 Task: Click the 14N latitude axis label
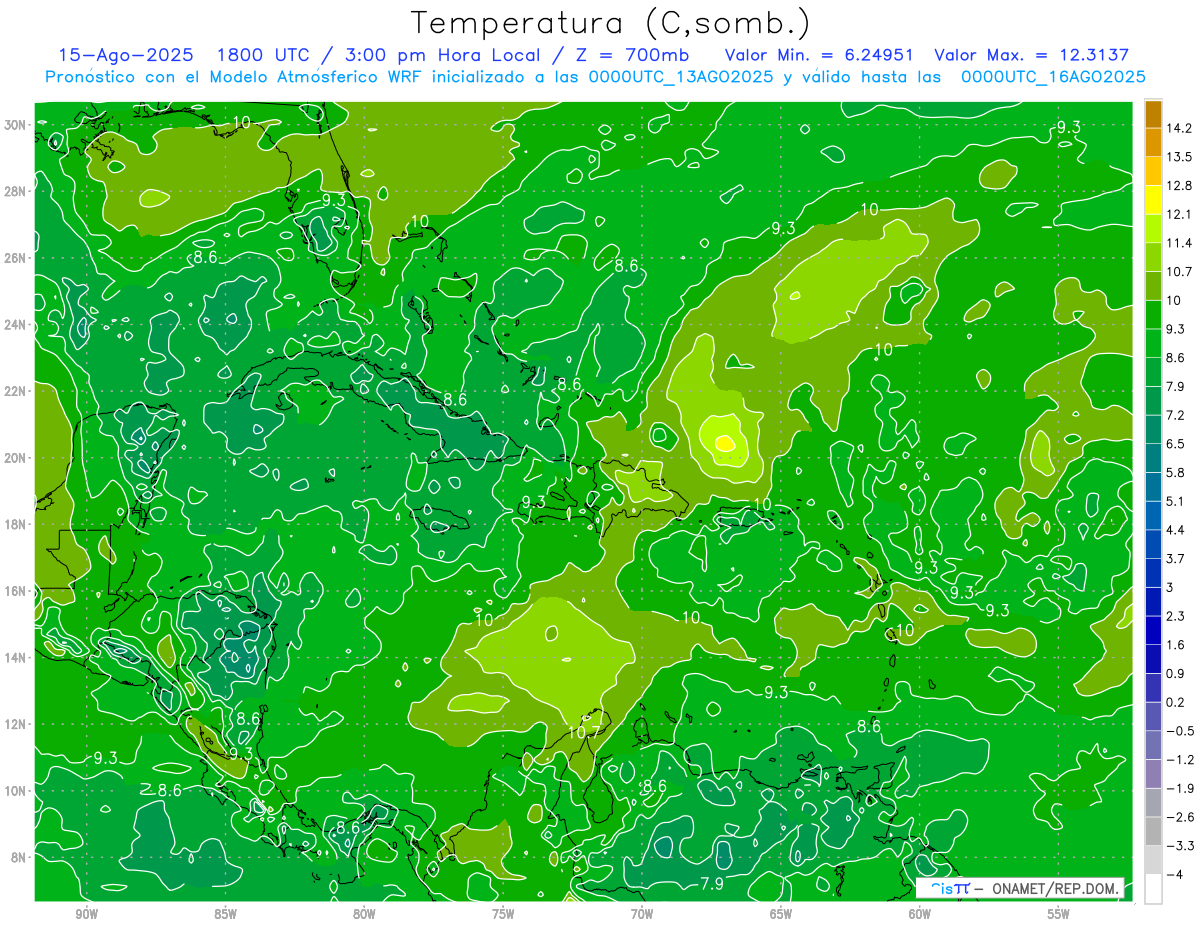click(x=16, y=657)
